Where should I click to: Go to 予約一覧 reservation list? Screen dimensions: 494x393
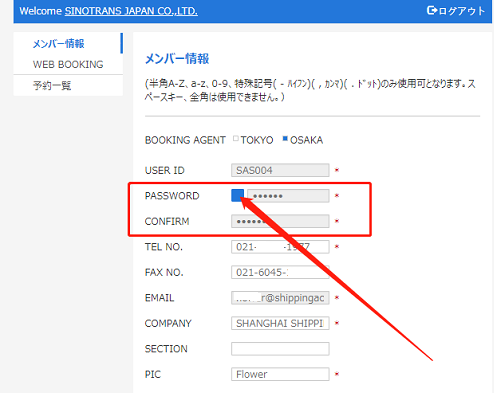[52, 86]
